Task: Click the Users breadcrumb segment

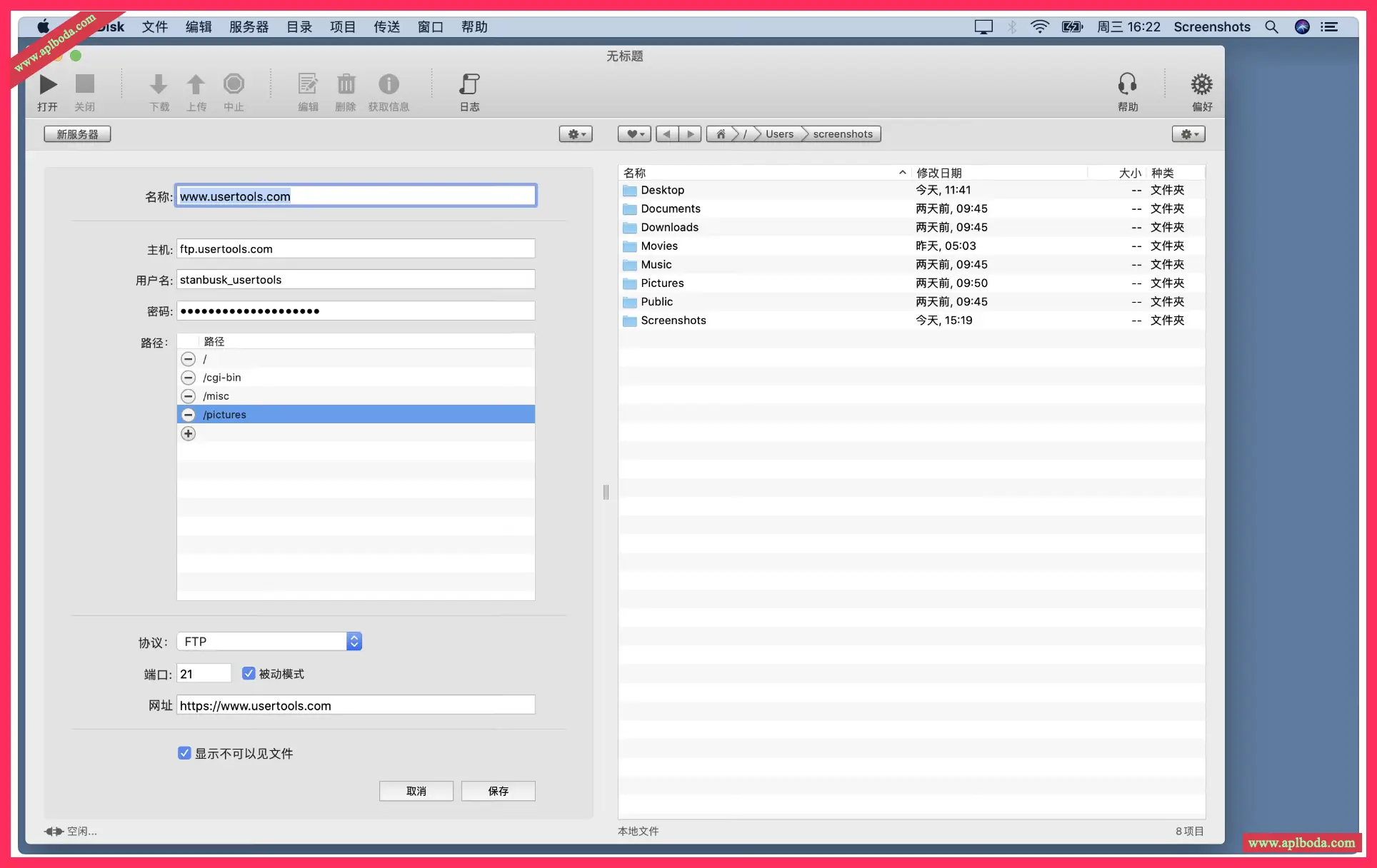Action: point(779,134)
